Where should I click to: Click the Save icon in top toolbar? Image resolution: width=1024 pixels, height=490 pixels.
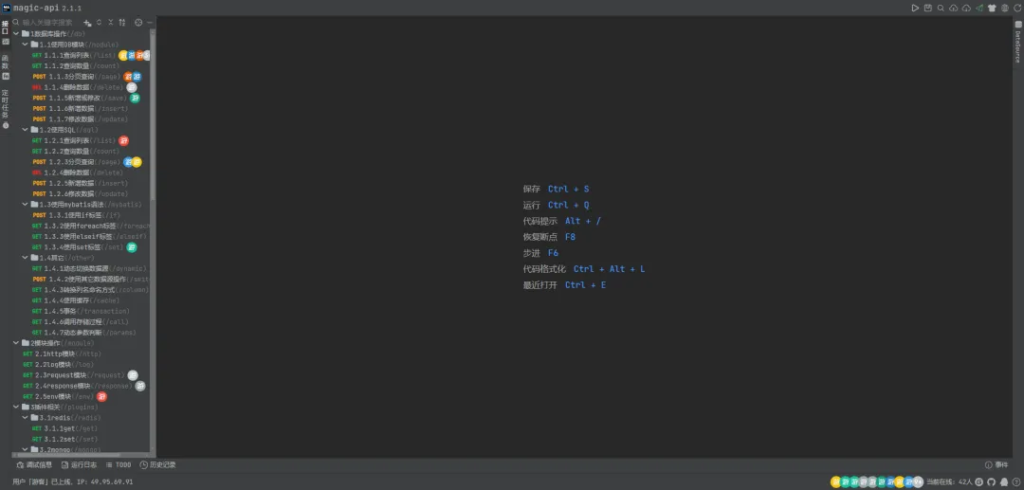pos(928,8)
